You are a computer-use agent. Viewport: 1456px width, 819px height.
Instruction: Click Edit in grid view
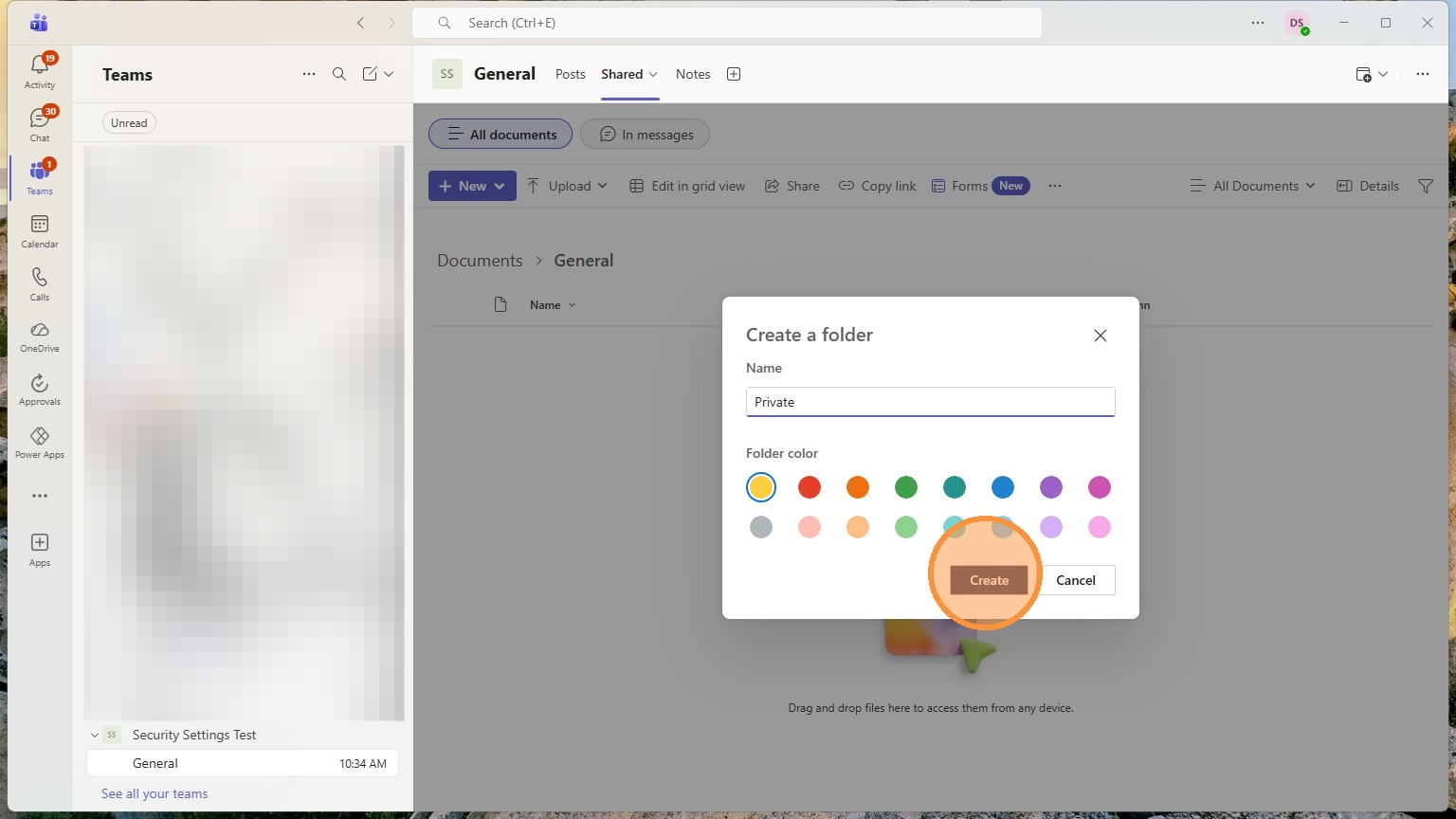(x=687, y=186)
